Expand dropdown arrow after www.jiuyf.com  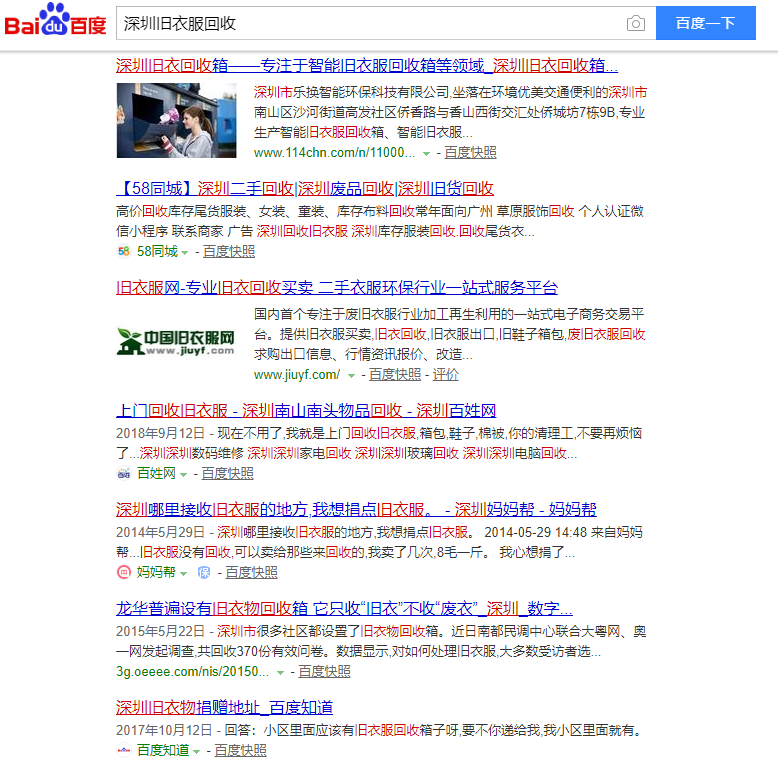click(351, 376)
